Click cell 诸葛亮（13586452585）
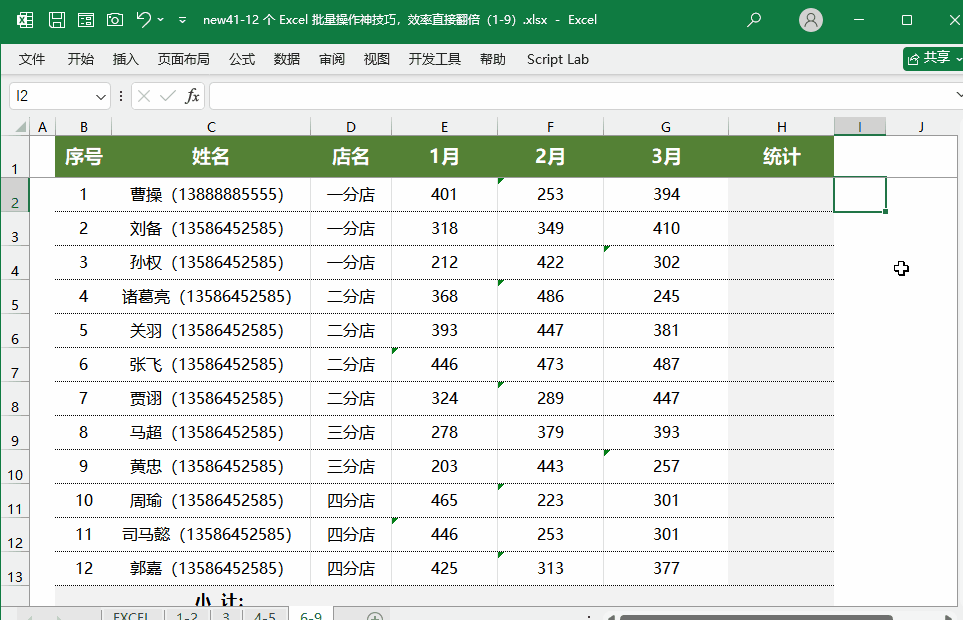The height and width of the screenshot is (620, 963). (x=211, y=296)
